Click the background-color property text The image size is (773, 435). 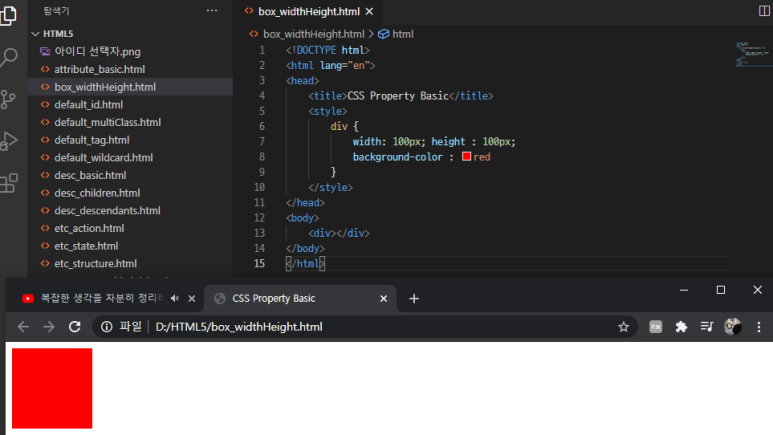(x=397, y=157)
